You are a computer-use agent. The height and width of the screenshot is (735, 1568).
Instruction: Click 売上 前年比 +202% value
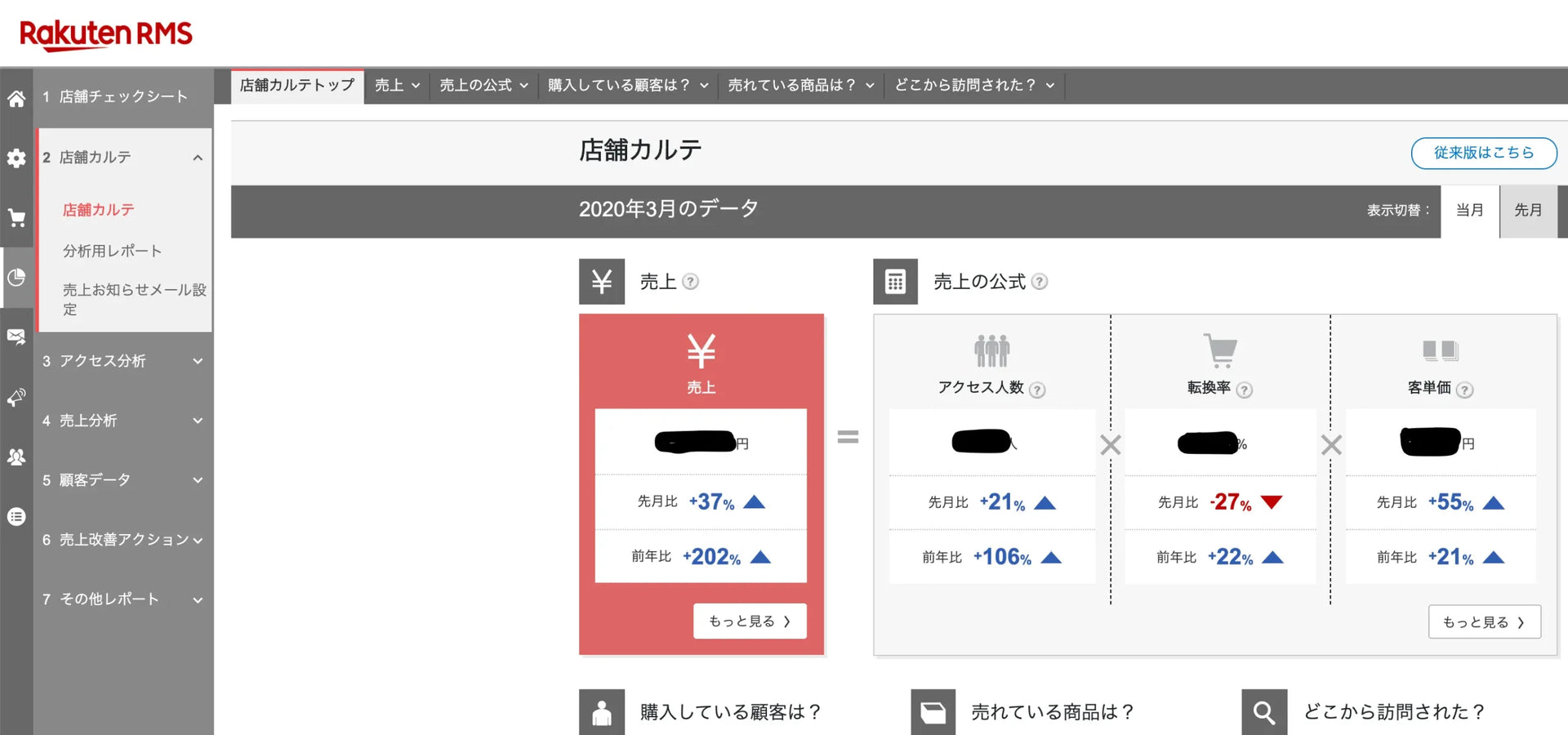click(x=711, y=557)
